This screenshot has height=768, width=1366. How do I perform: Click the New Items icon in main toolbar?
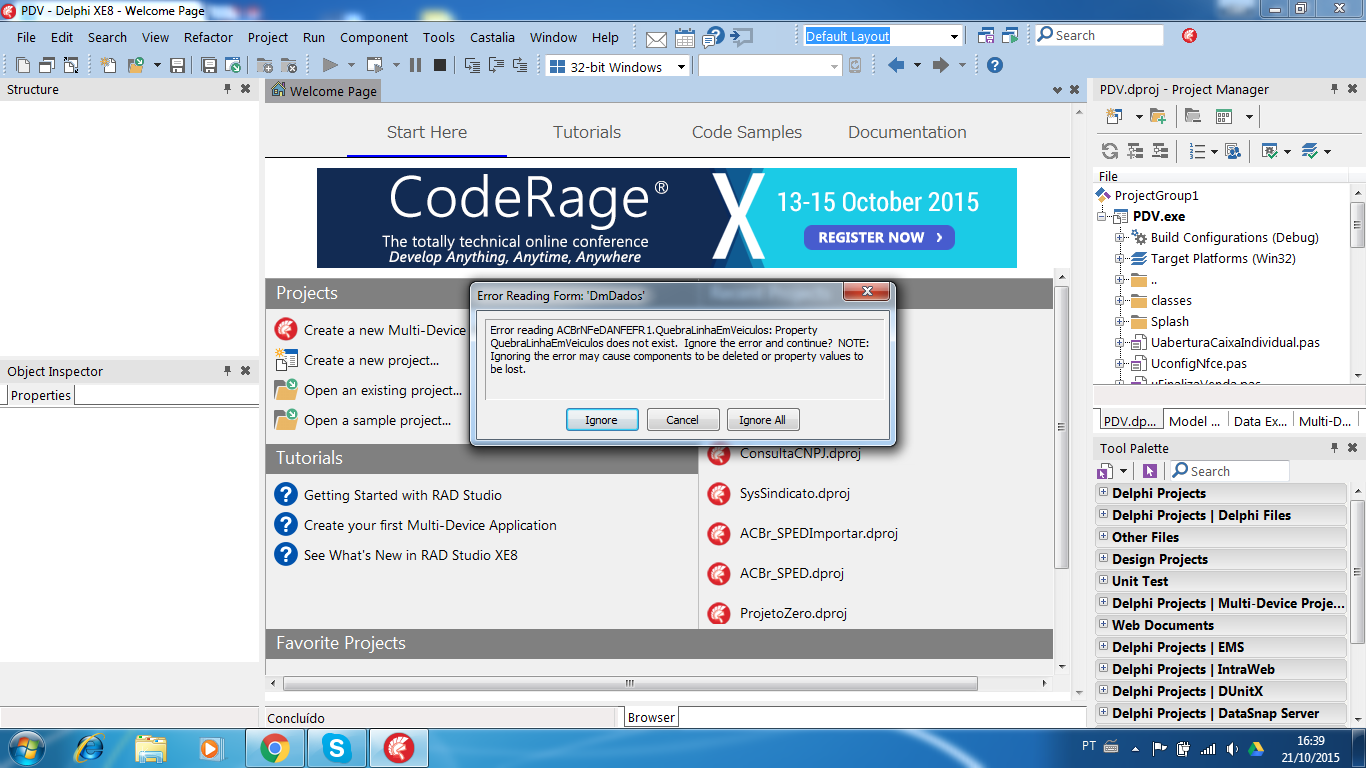click(110, 65)
